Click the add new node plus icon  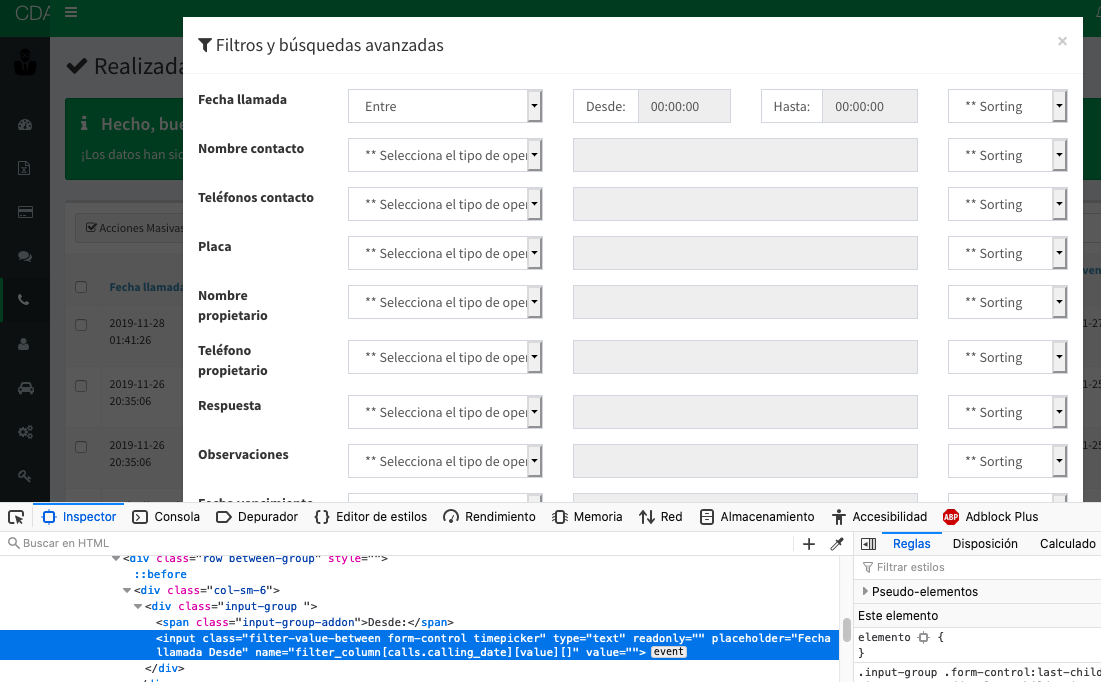click(x=809, y=544)
